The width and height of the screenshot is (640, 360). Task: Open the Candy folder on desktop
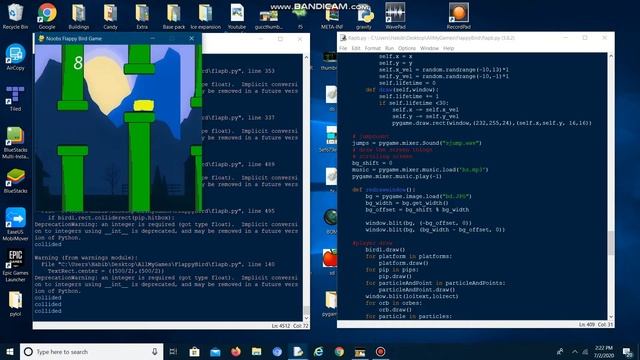point(110,16)
